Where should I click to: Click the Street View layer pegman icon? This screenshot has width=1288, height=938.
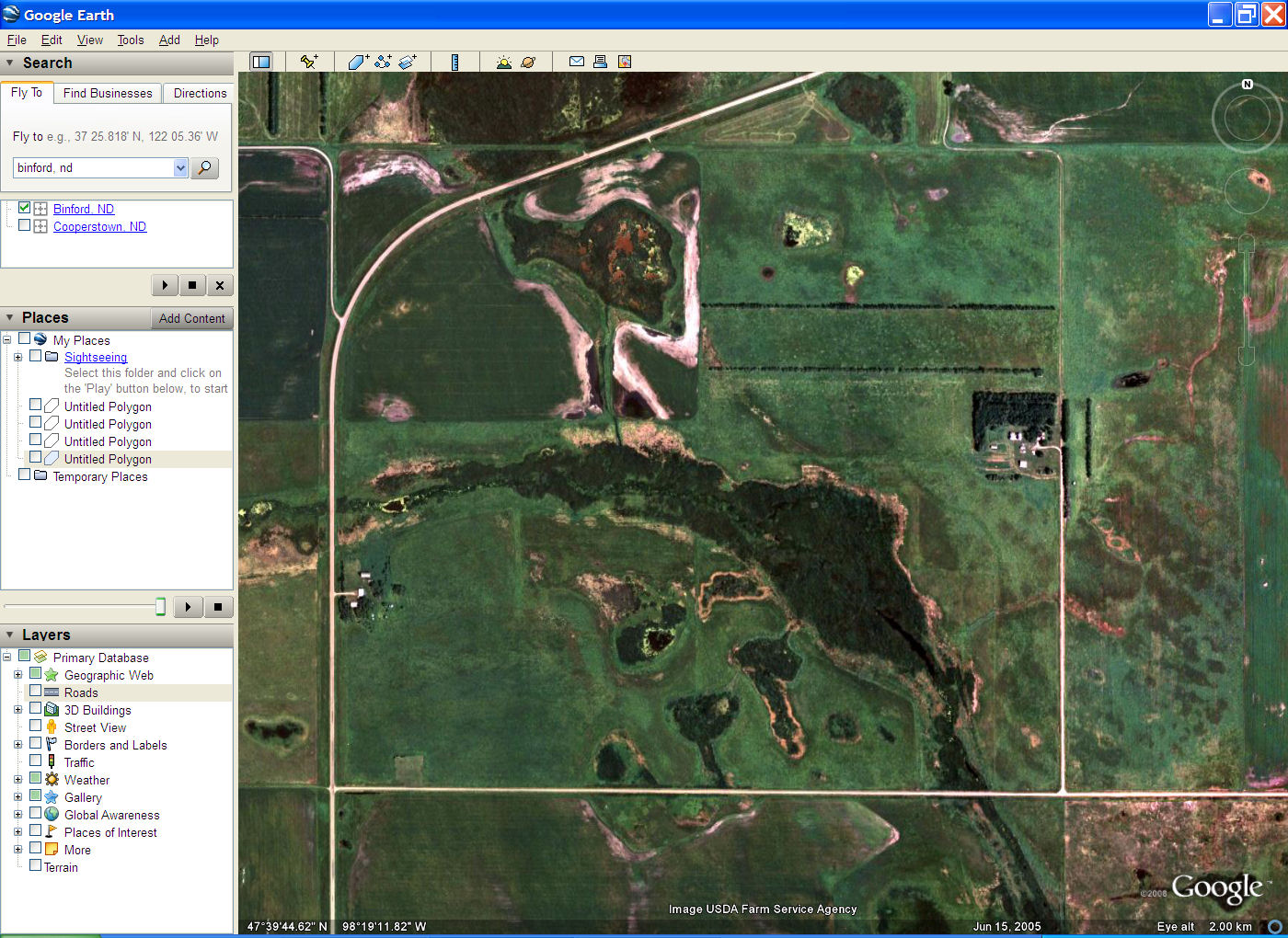52,726
